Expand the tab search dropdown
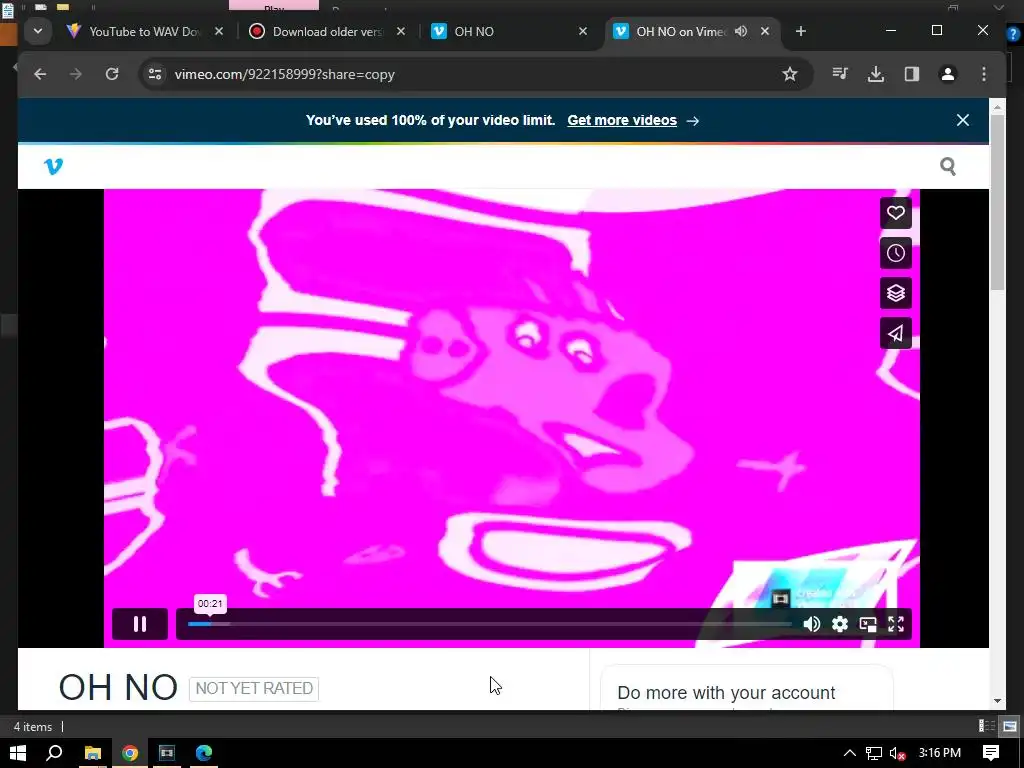The width and height of the screenshot is (1024, 768). [38, 31]
